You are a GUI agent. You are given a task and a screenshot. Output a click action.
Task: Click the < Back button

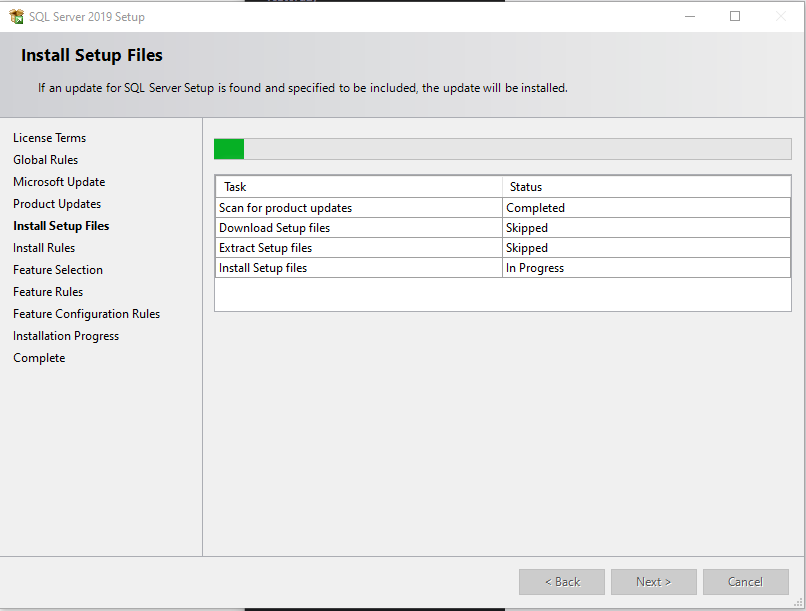coord(562,582)
